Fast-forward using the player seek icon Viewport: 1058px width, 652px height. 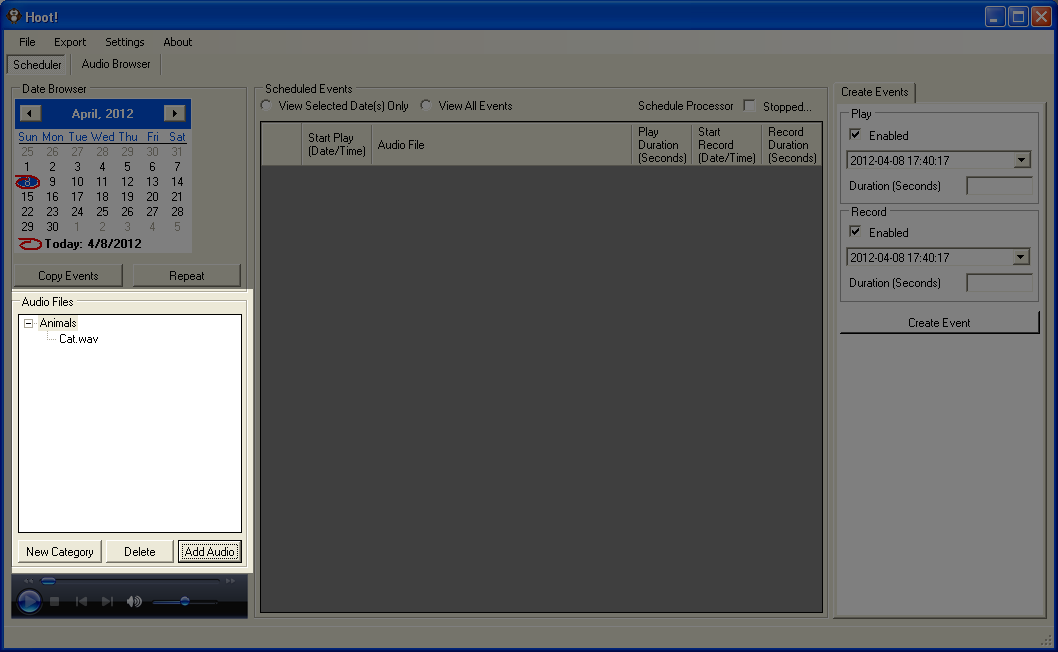231,580
